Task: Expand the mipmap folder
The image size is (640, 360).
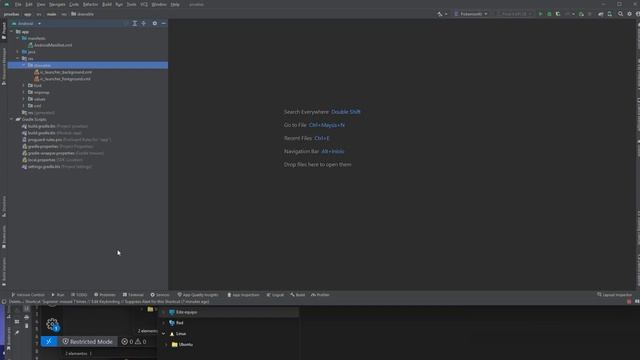Action: point(24,92)
